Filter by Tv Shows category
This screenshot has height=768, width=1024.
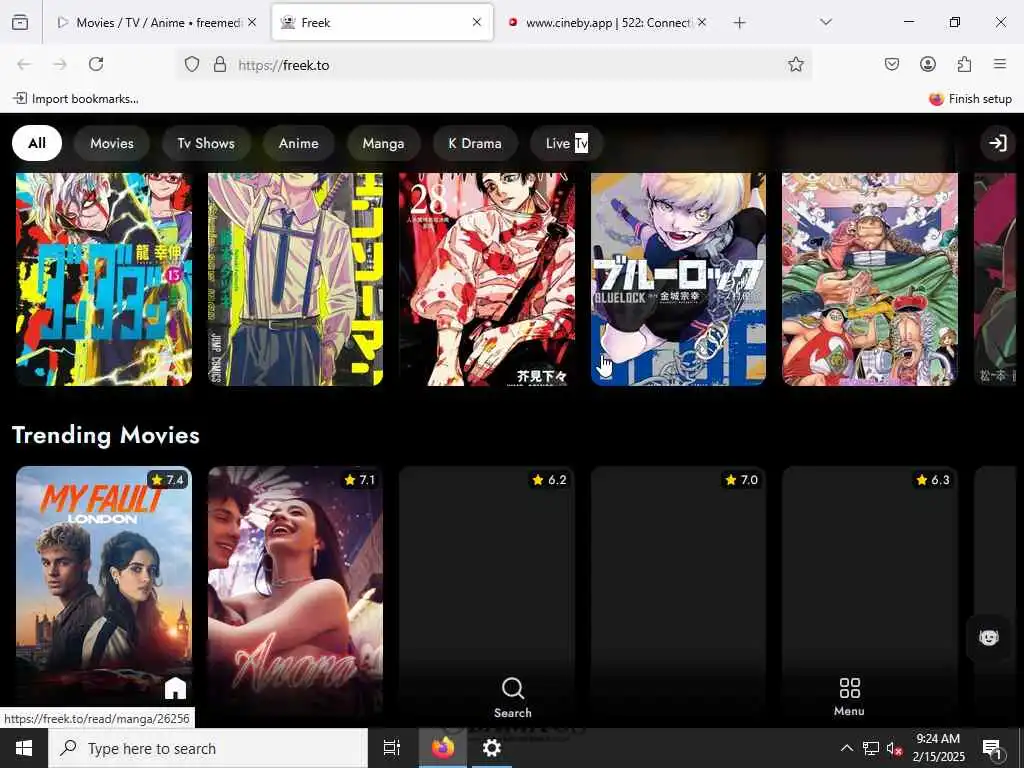click(x=206, y=143)
